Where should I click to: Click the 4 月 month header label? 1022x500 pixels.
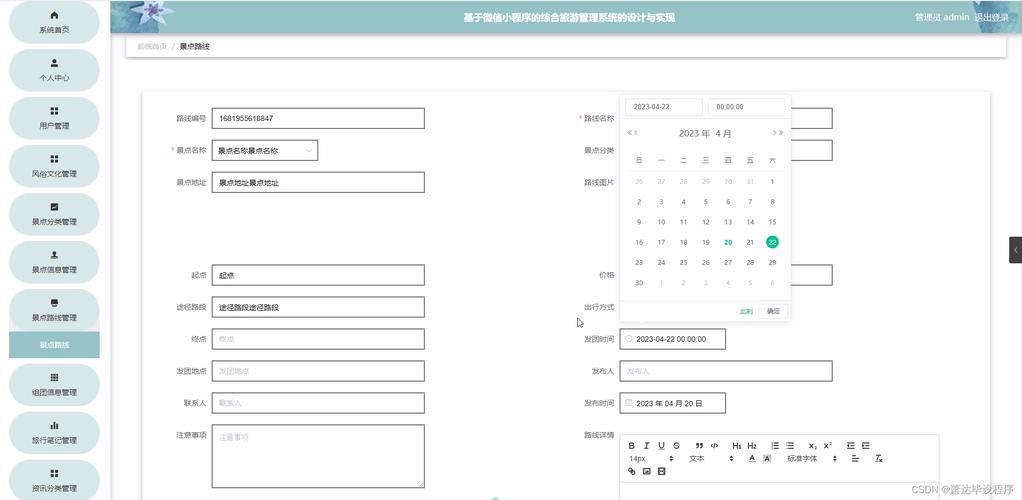click(x=723, y=133)
